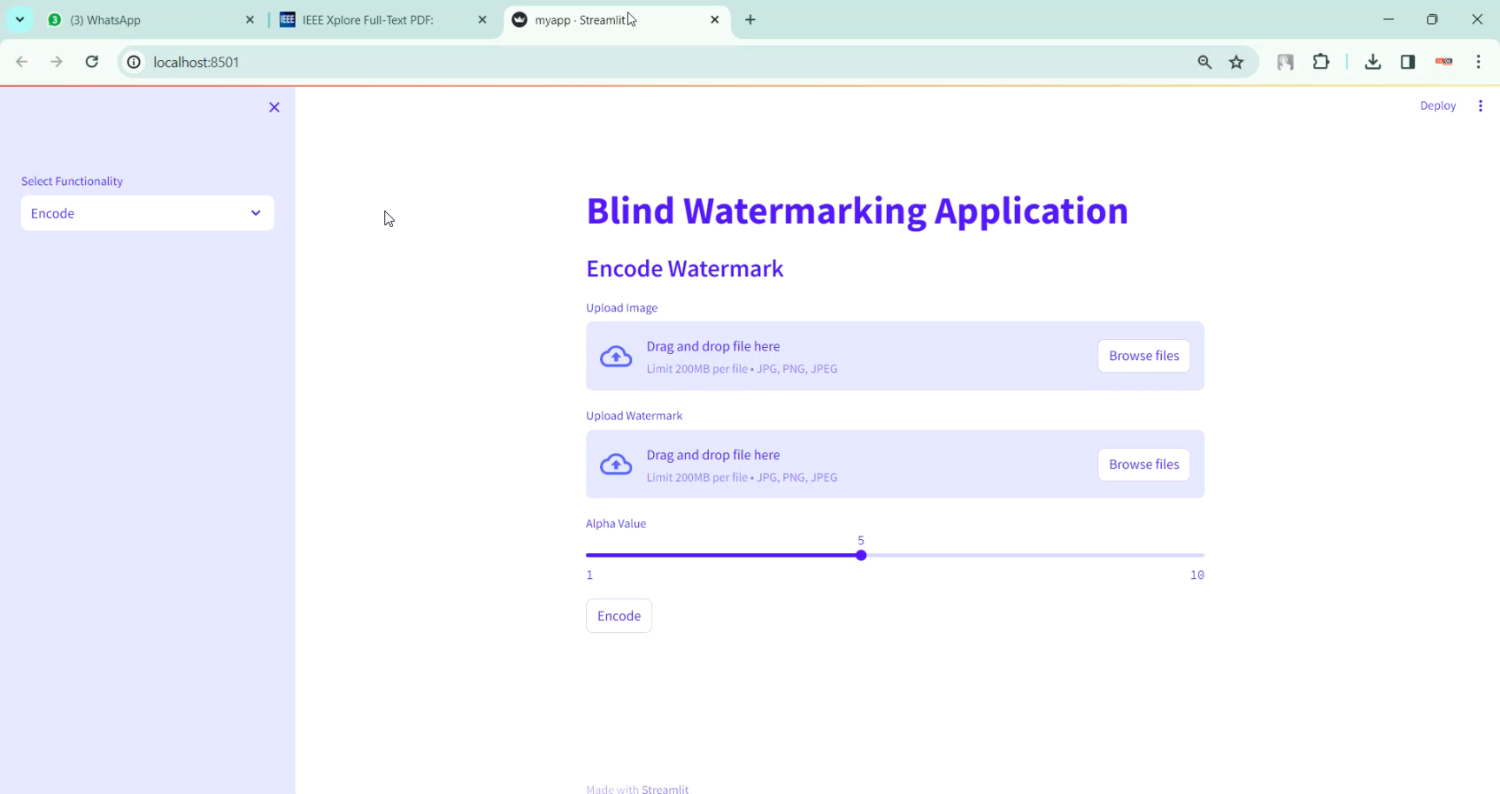Click Browse files for Upload Watermark
This screenshot has height=794, width=1500.
pos(1143,464)
